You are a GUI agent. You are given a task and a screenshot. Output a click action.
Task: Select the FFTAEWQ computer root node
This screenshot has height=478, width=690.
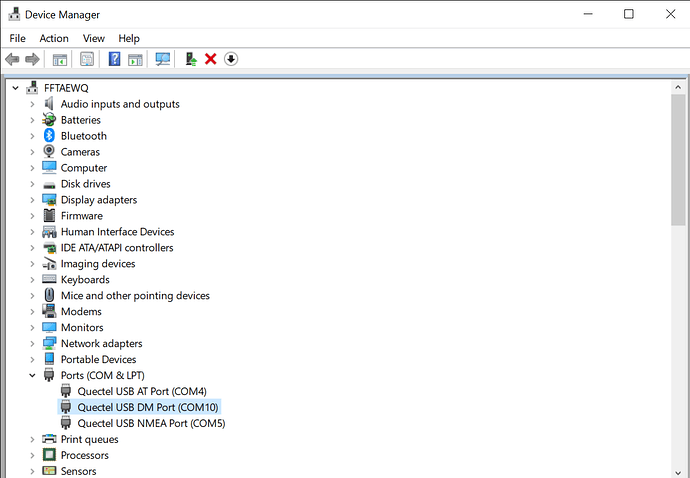68,88
